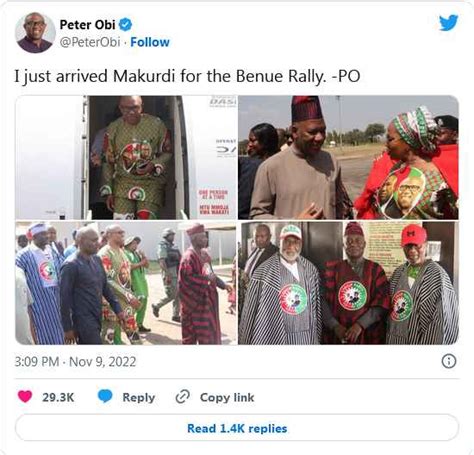474x455 pixels.
Task: Click the tweet text about Makurdi arrival
Action: click(187, 76)
